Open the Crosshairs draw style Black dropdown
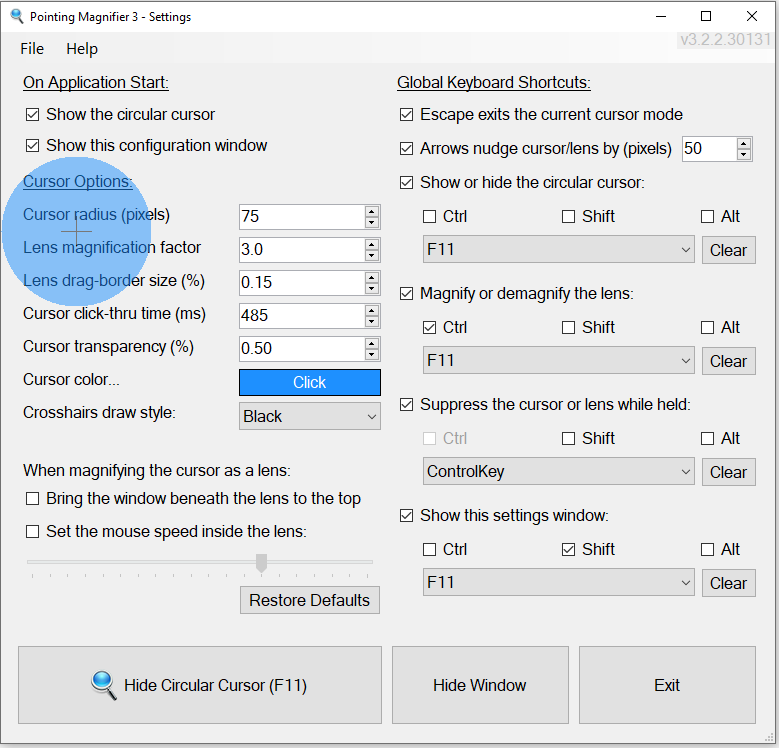 click(x=310, y=416)
